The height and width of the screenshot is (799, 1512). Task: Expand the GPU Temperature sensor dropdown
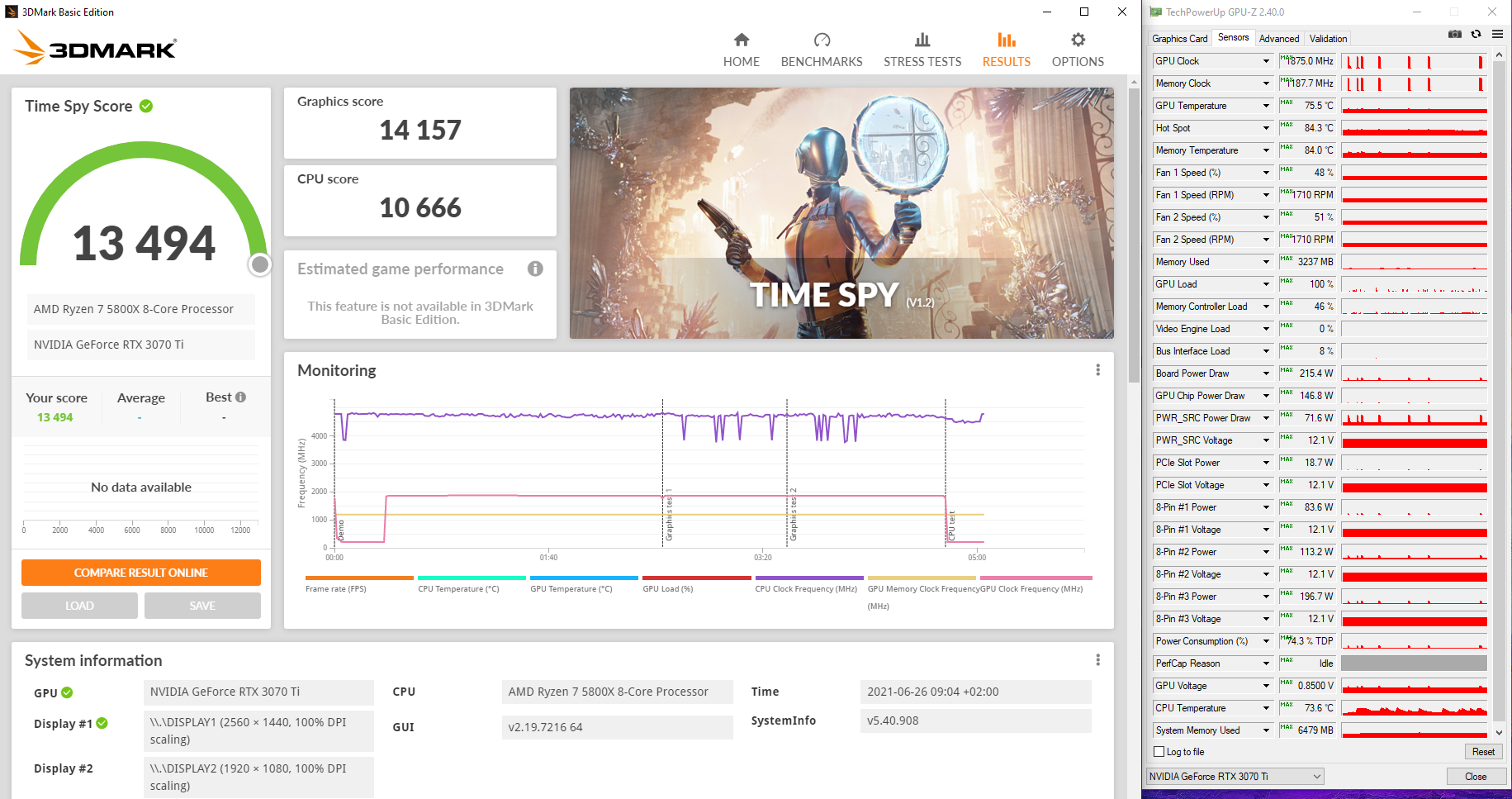(x=1266, y=106)
